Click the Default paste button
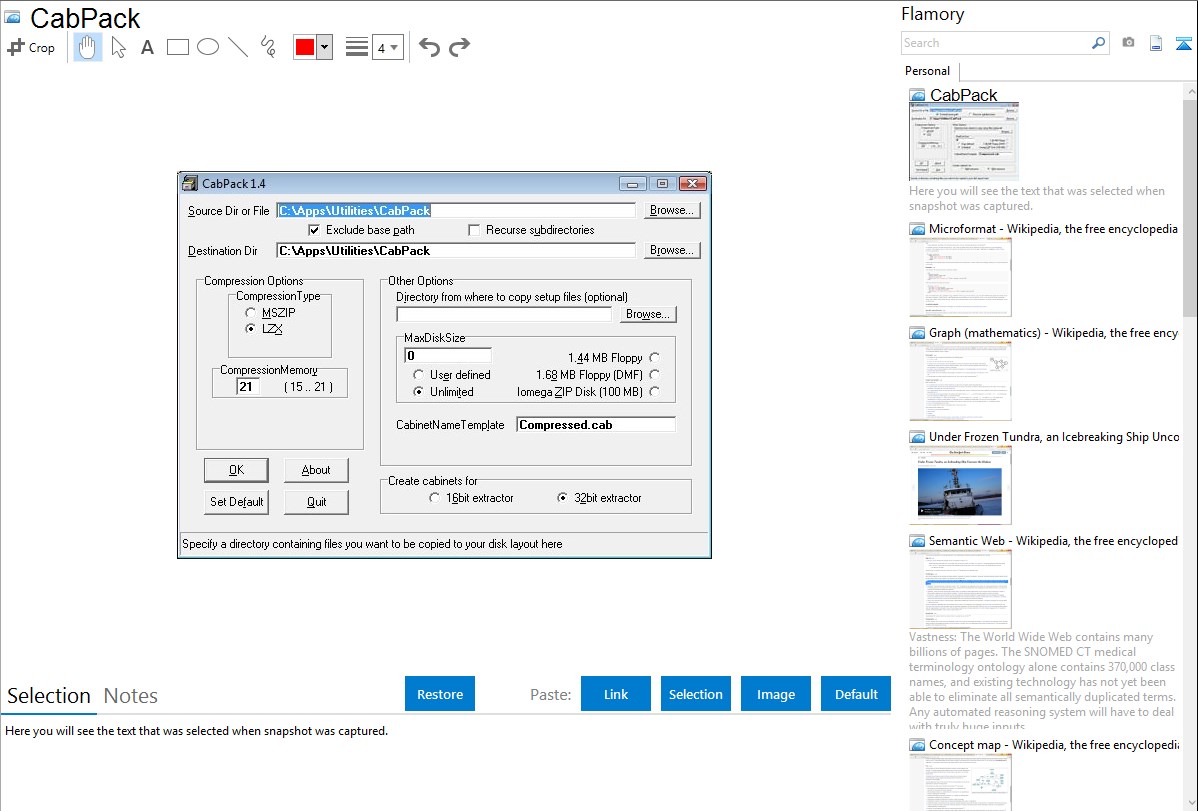The width and height of the screenshot is (1198, 811). click(856, 694)
